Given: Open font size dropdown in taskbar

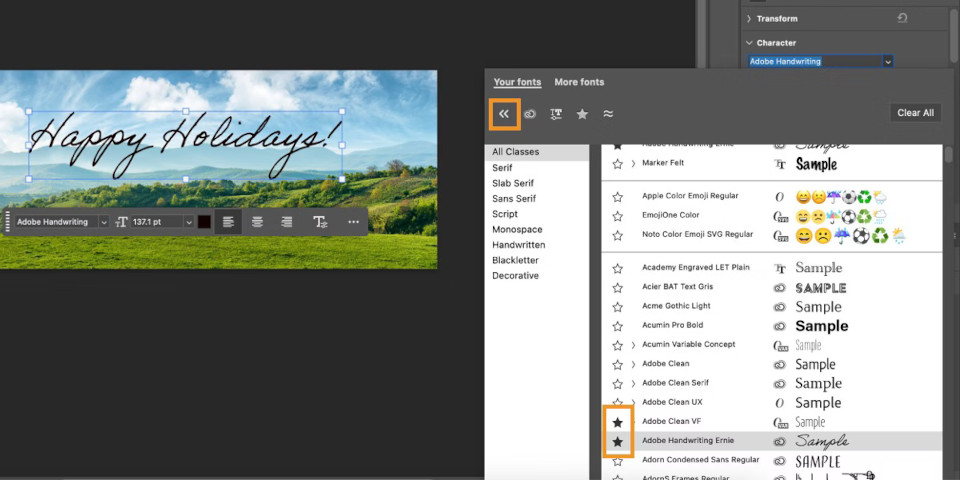Looking at the screenshot, I should pos(189,222).
